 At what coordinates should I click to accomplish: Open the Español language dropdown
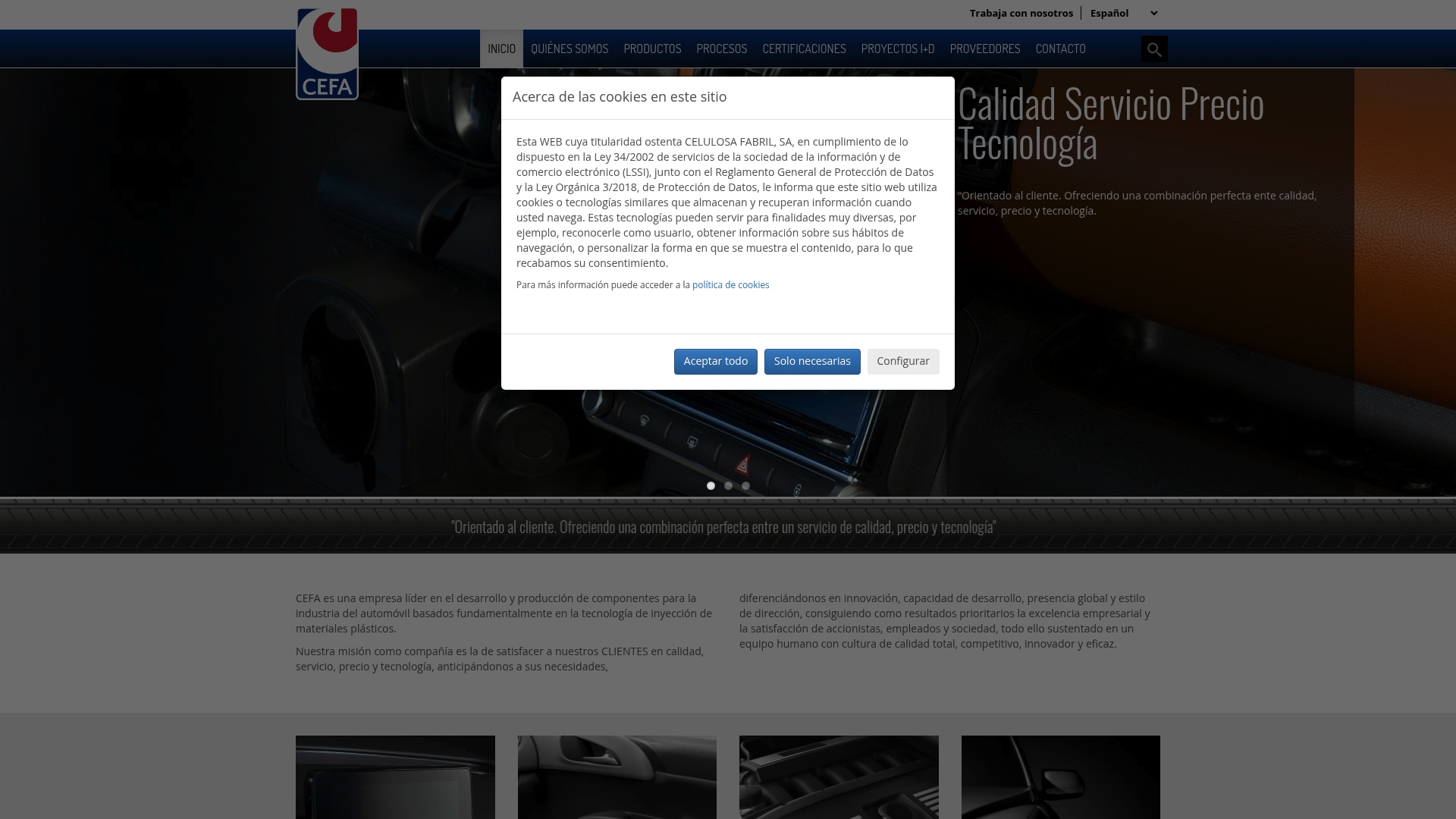point(1123,13)
